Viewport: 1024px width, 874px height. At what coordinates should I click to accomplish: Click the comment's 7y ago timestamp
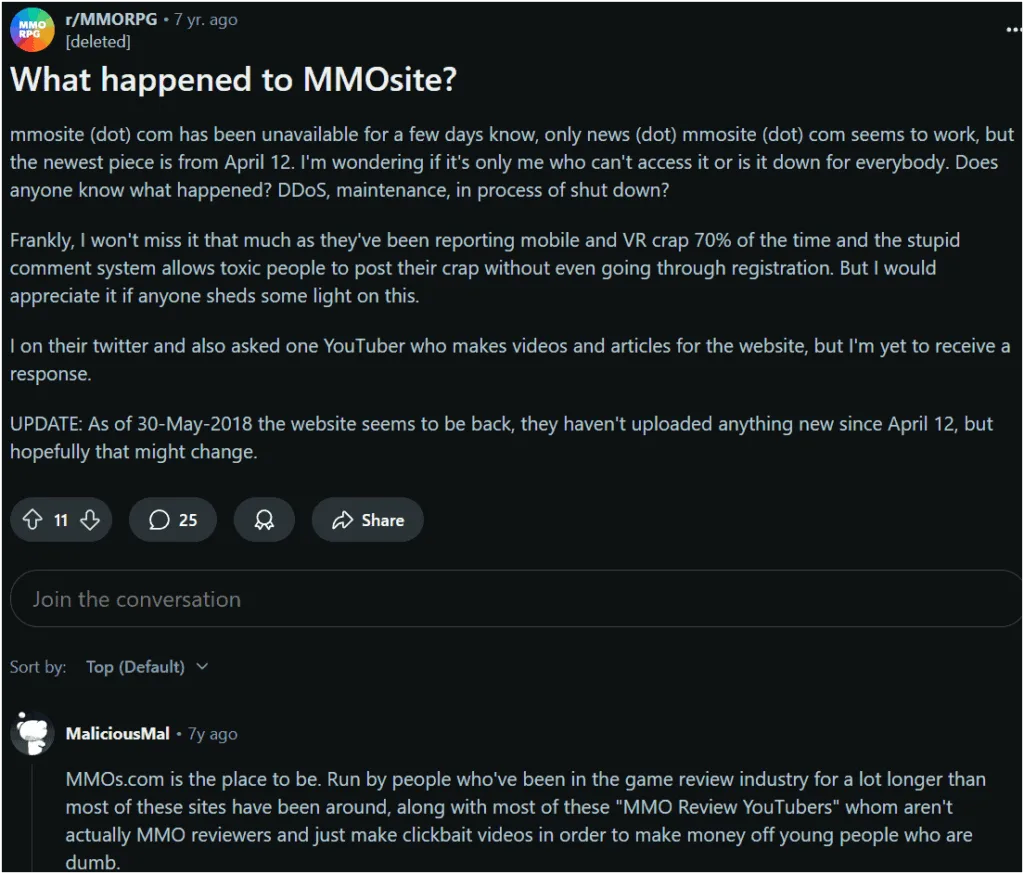[x=213, y=734]
